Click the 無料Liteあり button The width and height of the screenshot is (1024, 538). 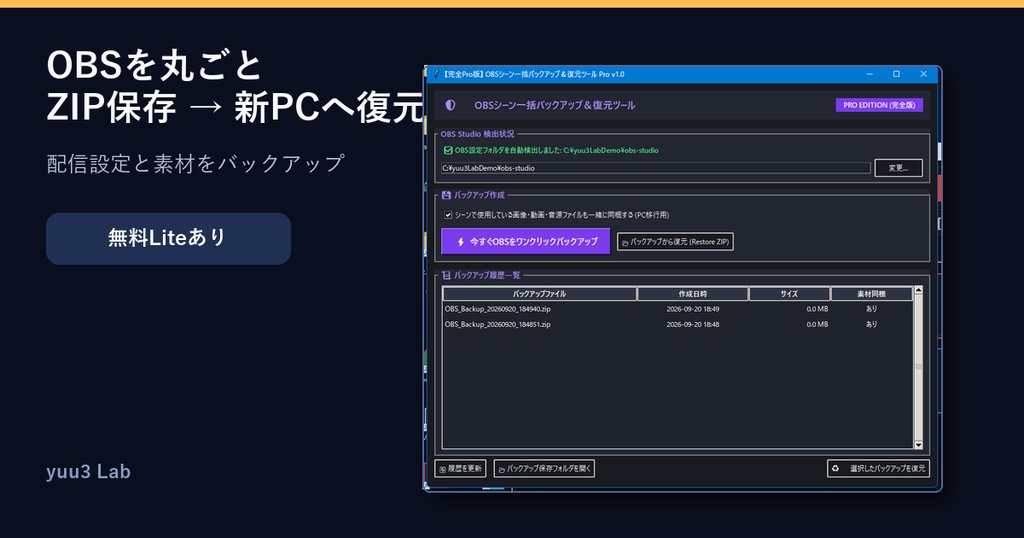coord(168,238)
